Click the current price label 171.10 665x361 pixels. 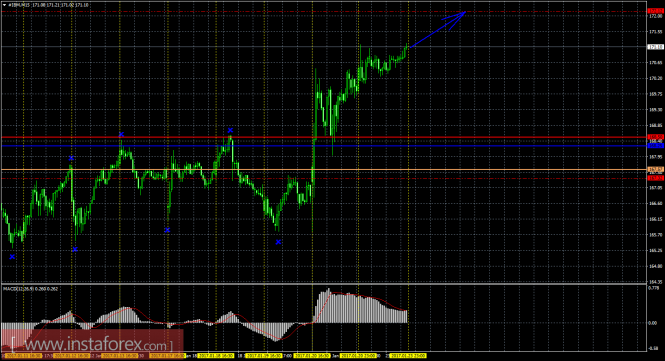[656, 47]
